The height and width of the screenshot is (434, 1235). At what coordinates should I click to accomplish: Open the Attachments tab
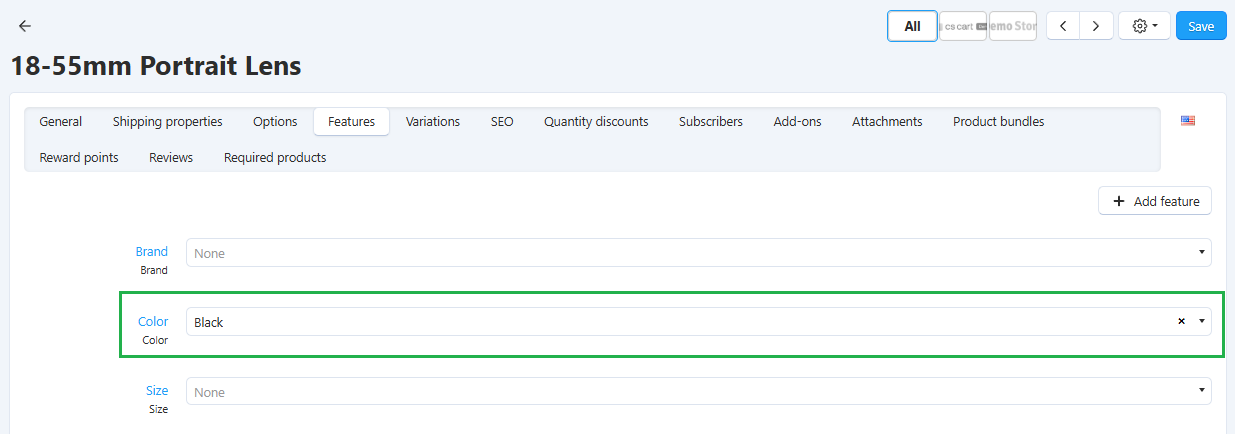click(x=887, y=121)
